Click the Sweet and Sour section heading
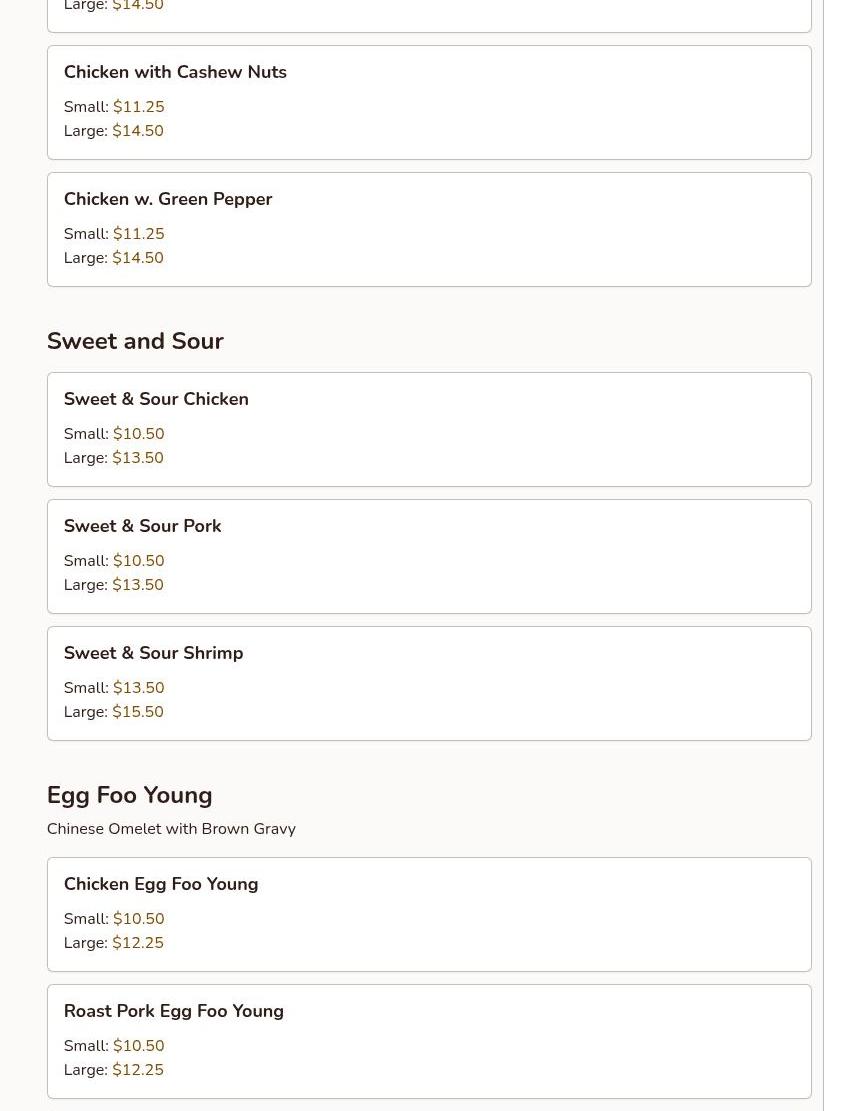 click(x=135, y=341)
